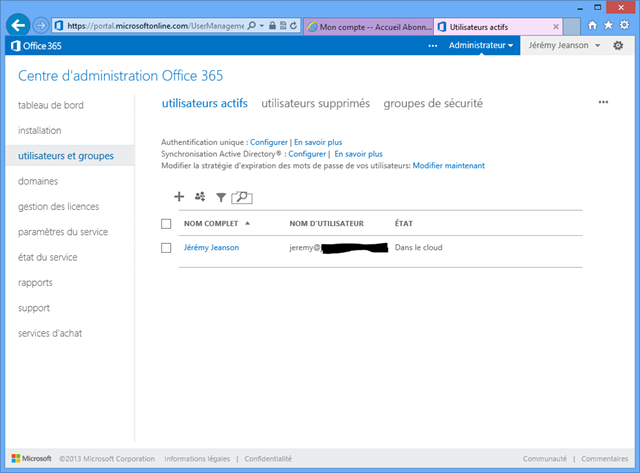The height and width of the screenshot is (473, 640).
Task: Open browser Favorites star icon
Action: pos(608,25)
